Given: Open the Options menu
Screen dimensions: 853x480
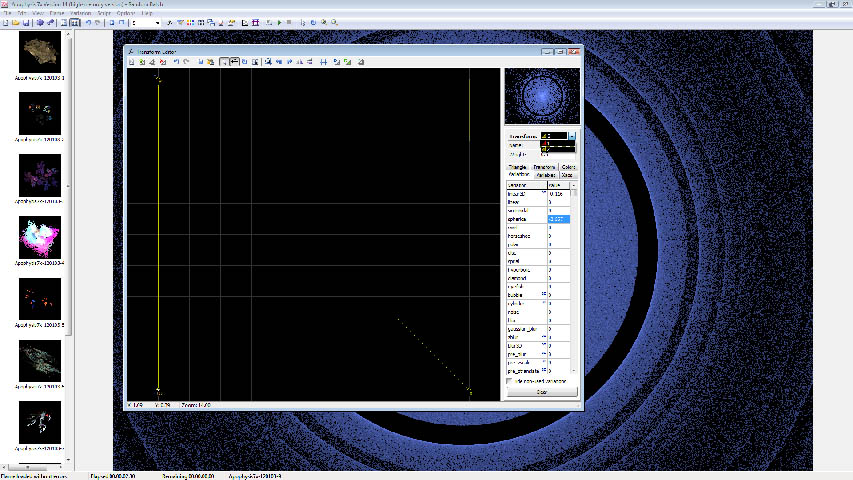Looking at the screenshot, I should point(126,13).
